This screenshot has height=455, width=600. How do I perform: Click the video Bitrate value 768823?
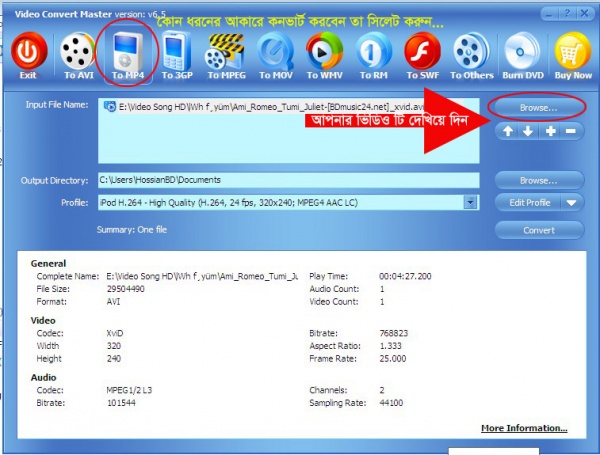394,333
